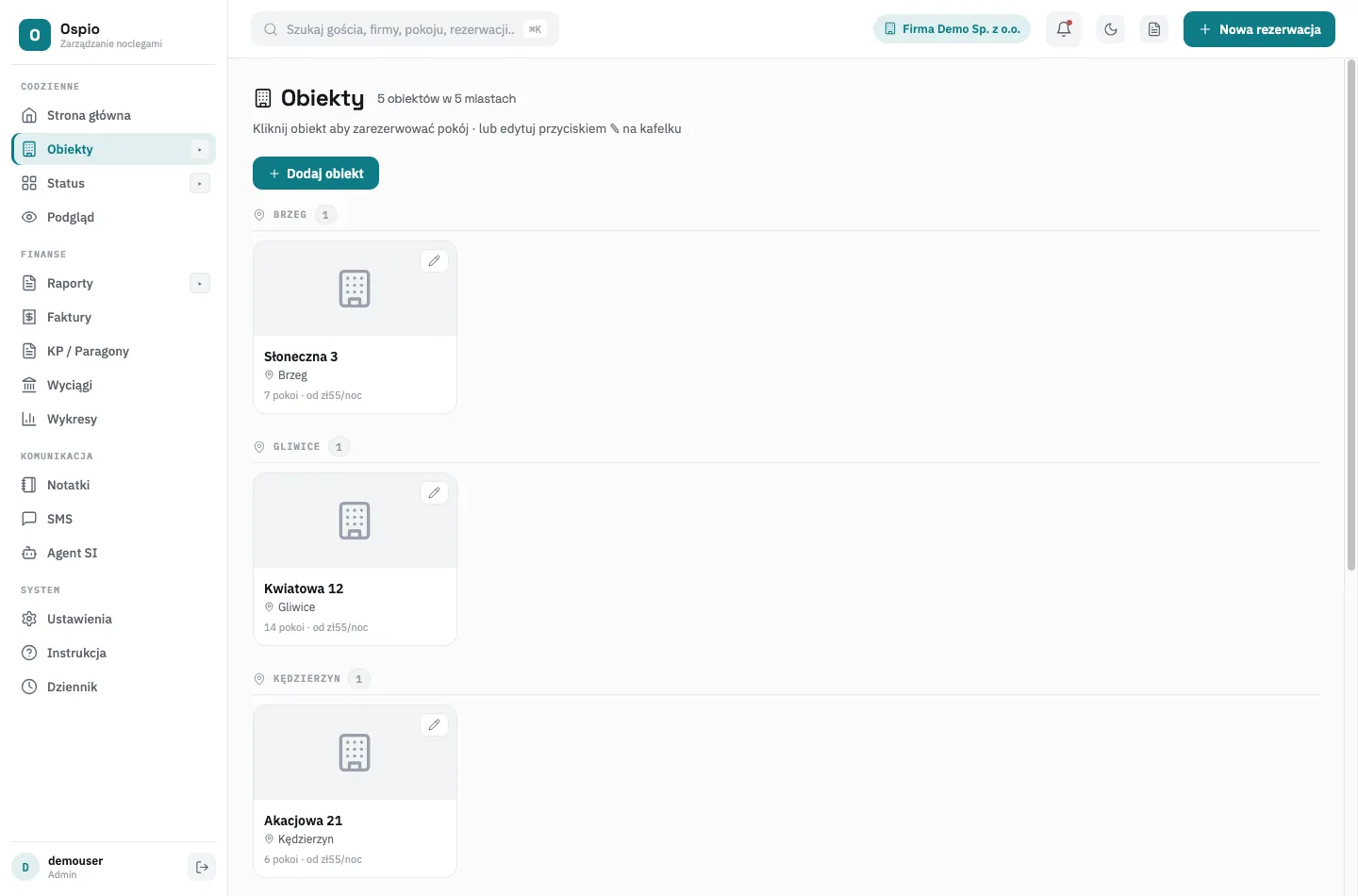
Task: Open the notifications bell
Action: [x=1064, y=29]
